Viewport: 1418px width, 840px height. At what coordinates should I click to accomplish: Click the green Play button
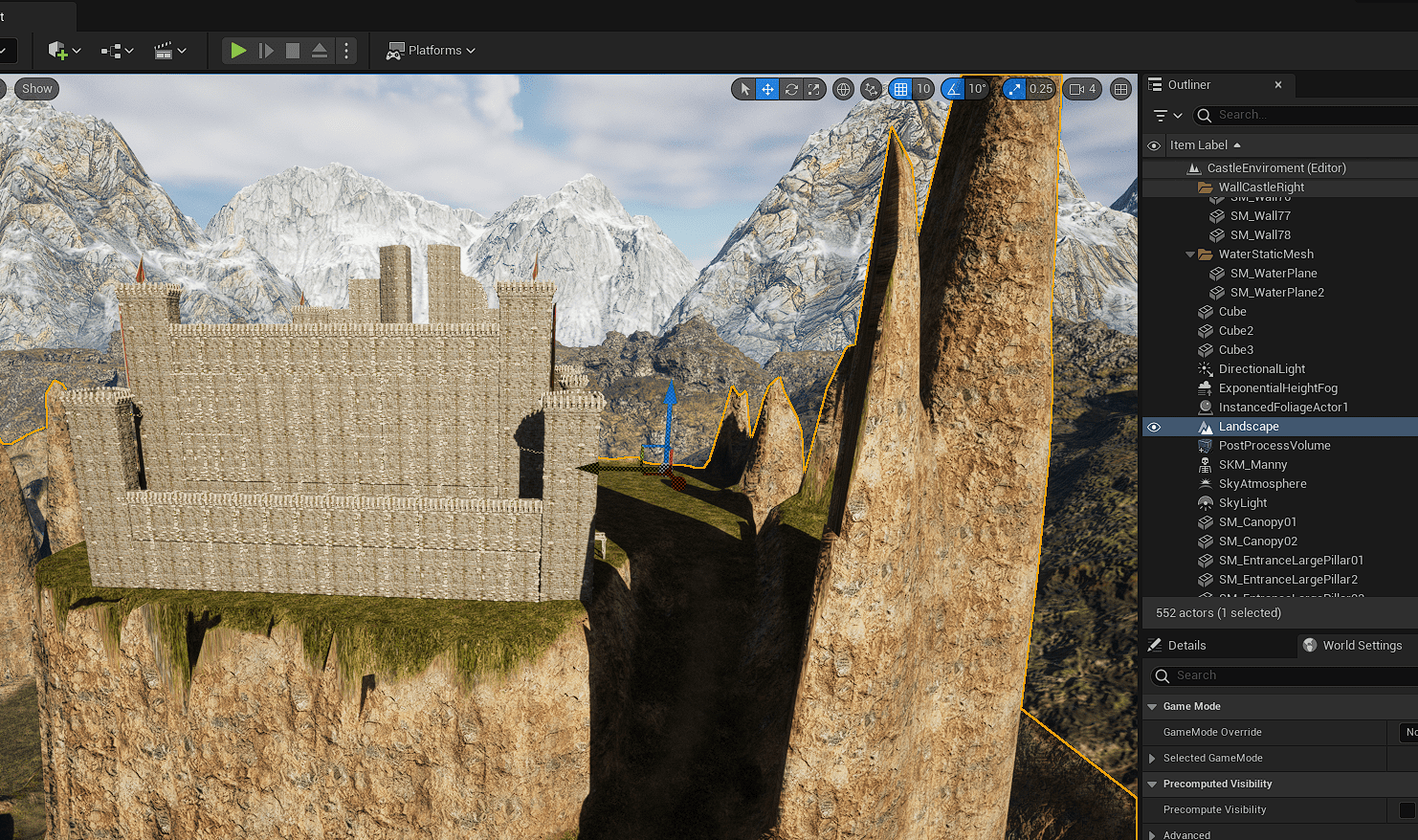click(x=238, y=51)
